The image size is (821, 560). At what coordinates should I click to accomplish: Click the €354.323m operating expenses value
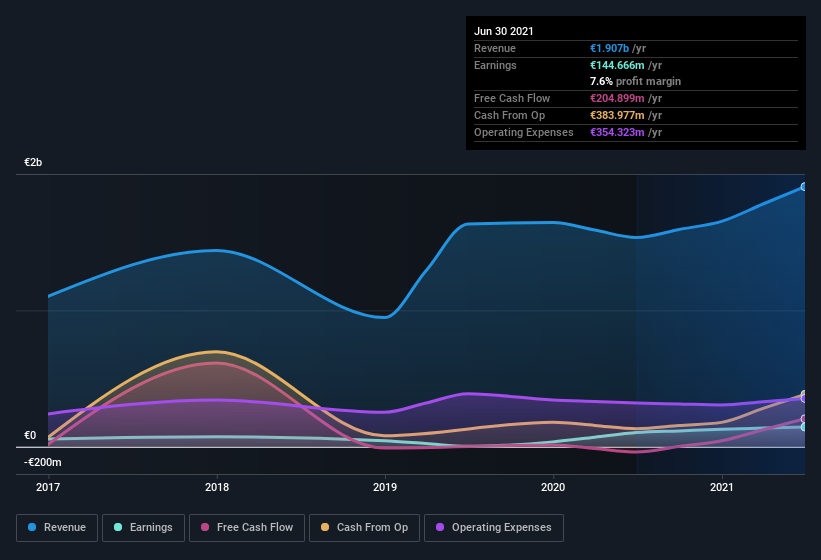coord(617,132)
